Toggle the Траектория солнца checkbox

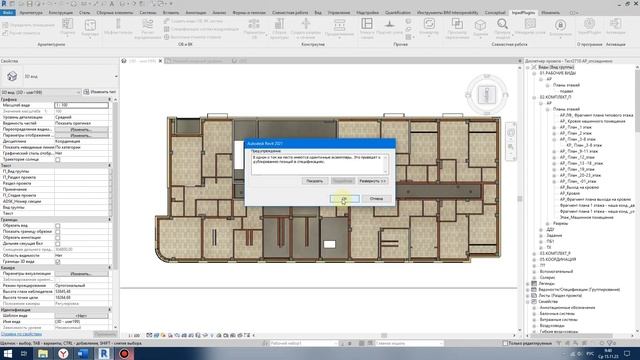pyautogui.click(x=58, y=160)
